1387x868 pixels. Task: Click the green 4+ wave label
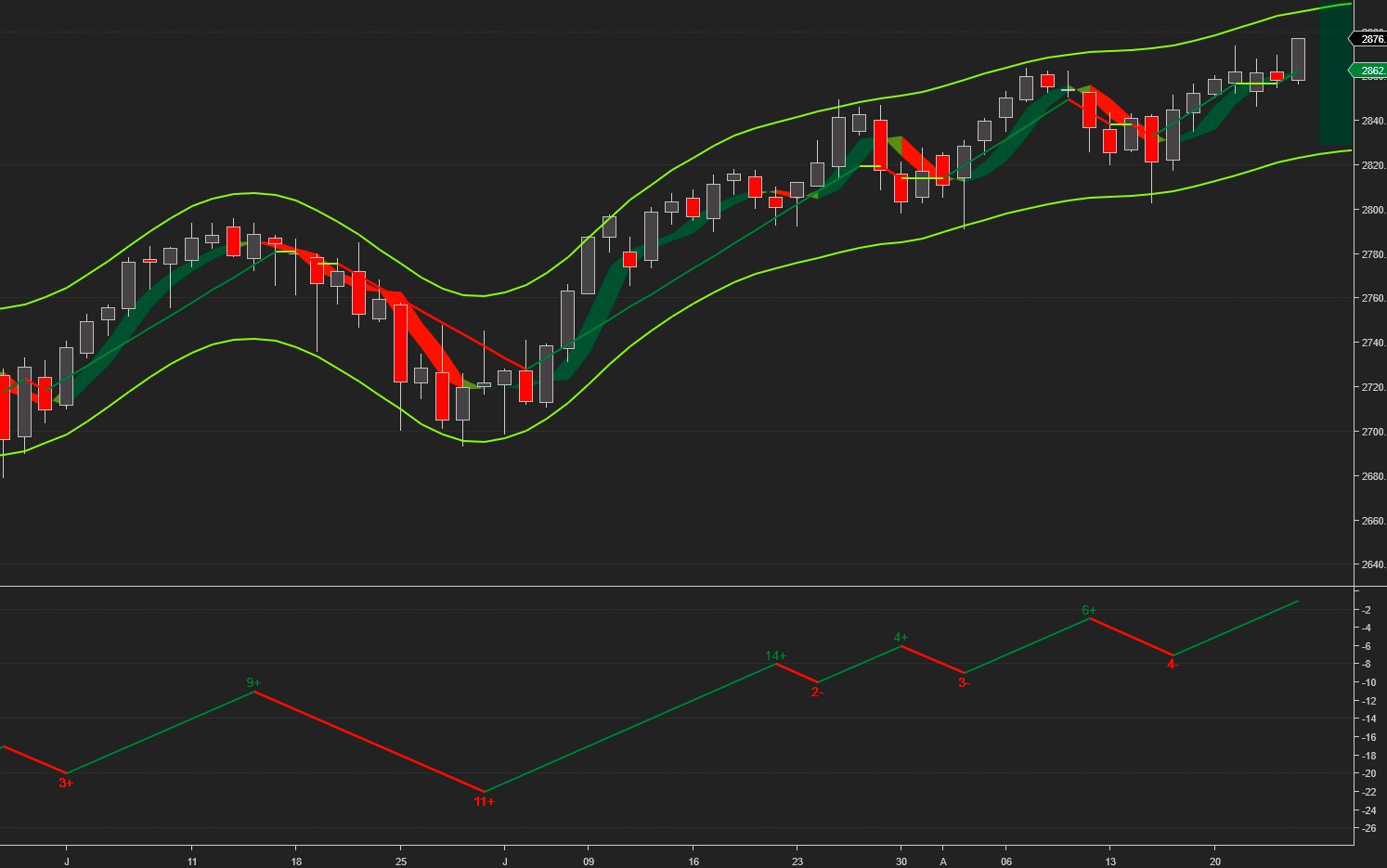click(x=901, y=638)
